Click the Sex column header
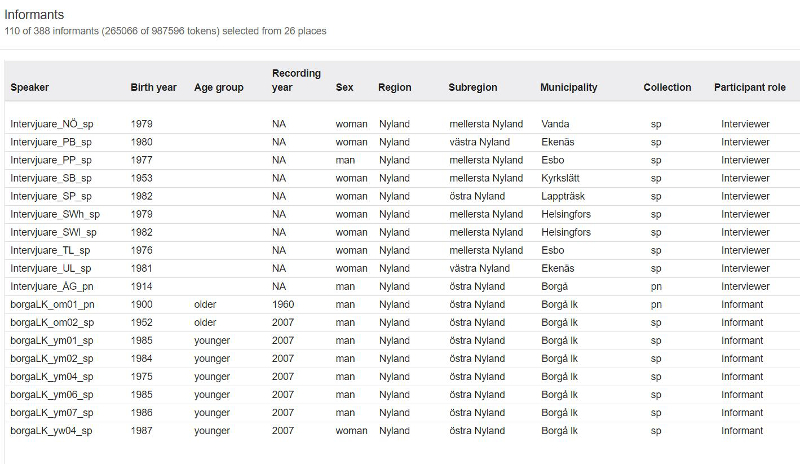The width and height of the screenshot is (800, 464). click(x=344, y=88)
